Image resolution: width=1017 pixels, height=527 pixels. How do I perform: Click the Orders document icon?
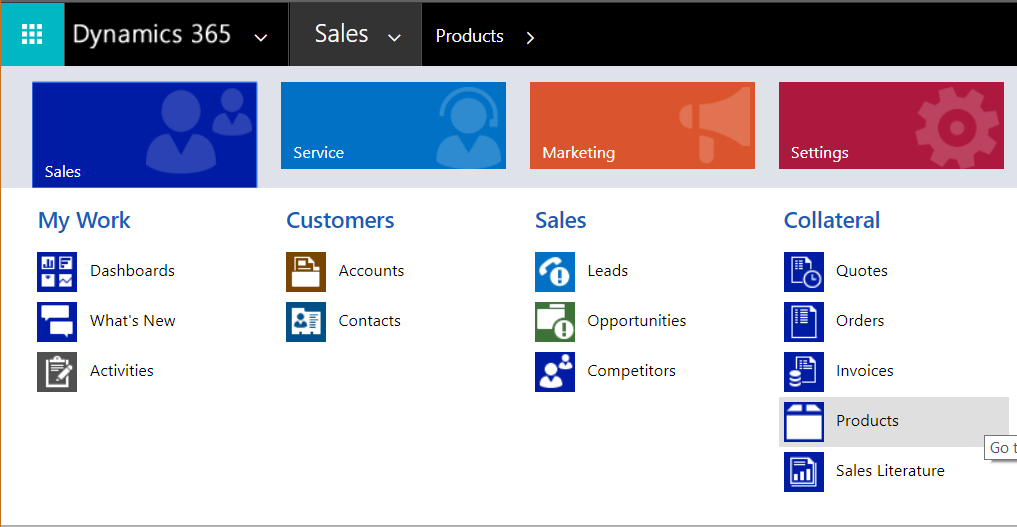[x=804, y=322]
